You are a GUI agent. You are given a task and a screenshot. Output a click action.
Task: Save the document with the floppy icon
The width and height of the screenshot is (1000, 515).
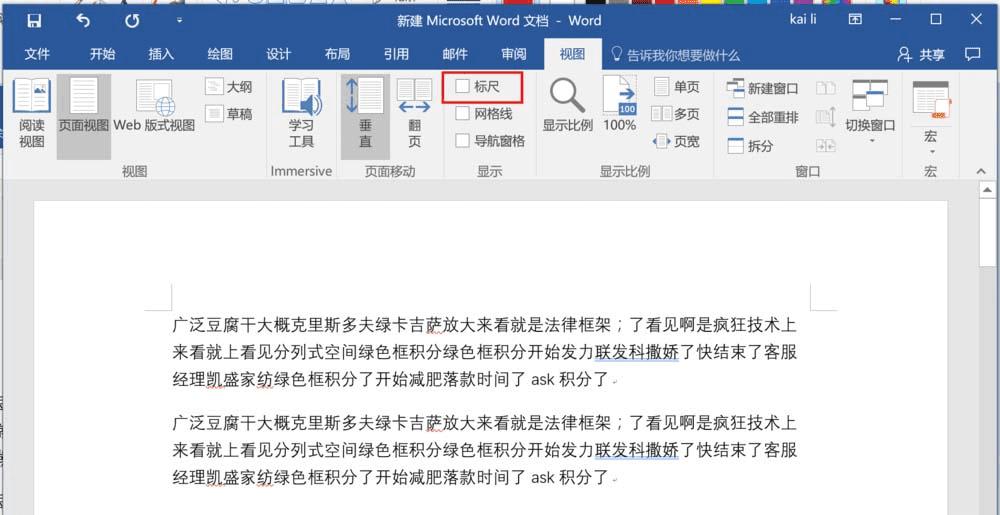click(x=34, y=20)
